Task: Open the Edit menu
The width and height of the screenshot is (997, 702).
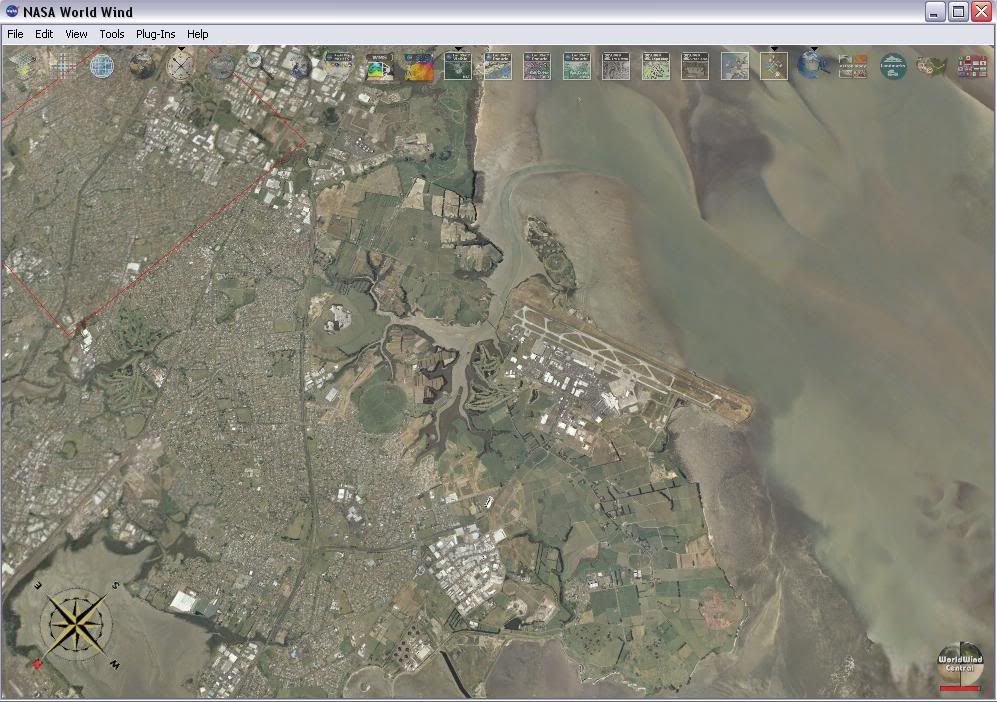Action: 44,34
